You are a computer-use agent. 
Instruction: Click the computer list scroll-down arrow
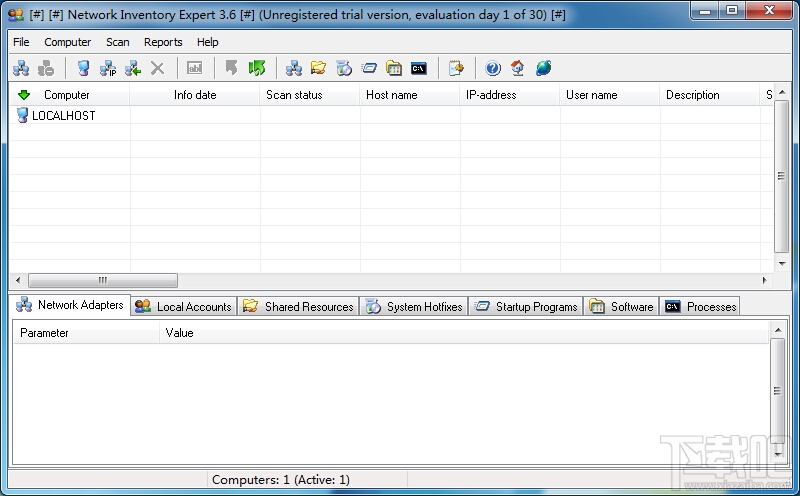click(782, 264)
